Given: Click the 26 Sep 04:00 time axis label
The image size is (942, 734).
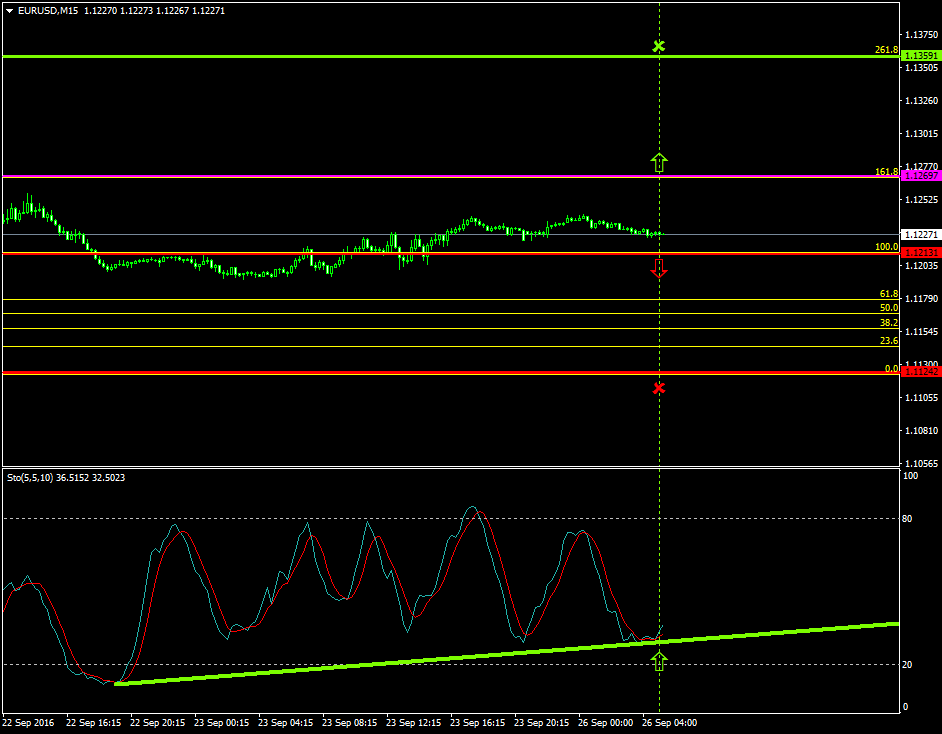Looking at the screenshot, I should click(669, 722).
